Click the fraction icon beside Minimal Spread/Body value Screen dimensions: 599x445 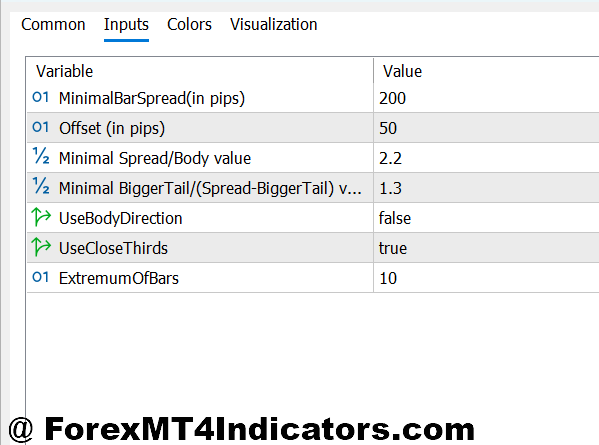pos(41,156)
